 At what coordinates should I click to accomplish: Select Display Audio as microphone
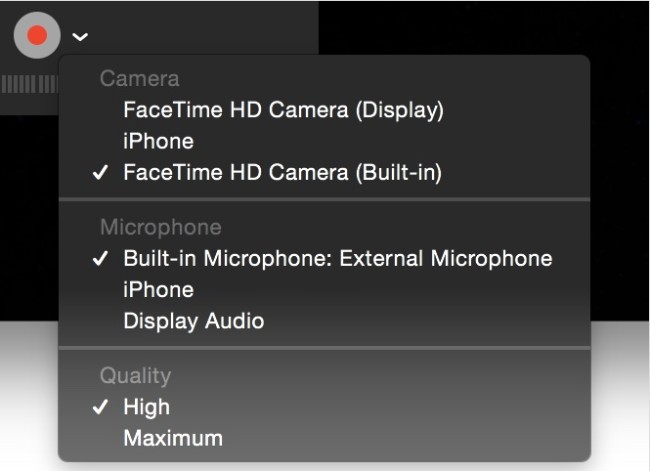click(x=324, y=321)
